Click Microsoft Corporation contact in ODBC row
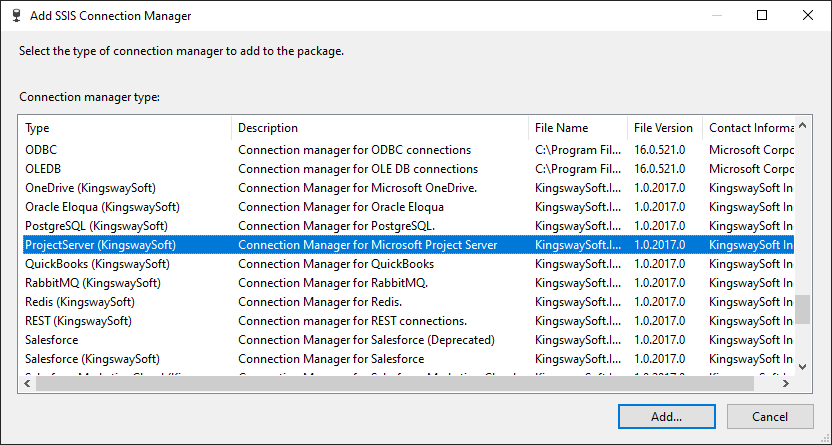Screen dimensions: 832x445 pos(751,150)
